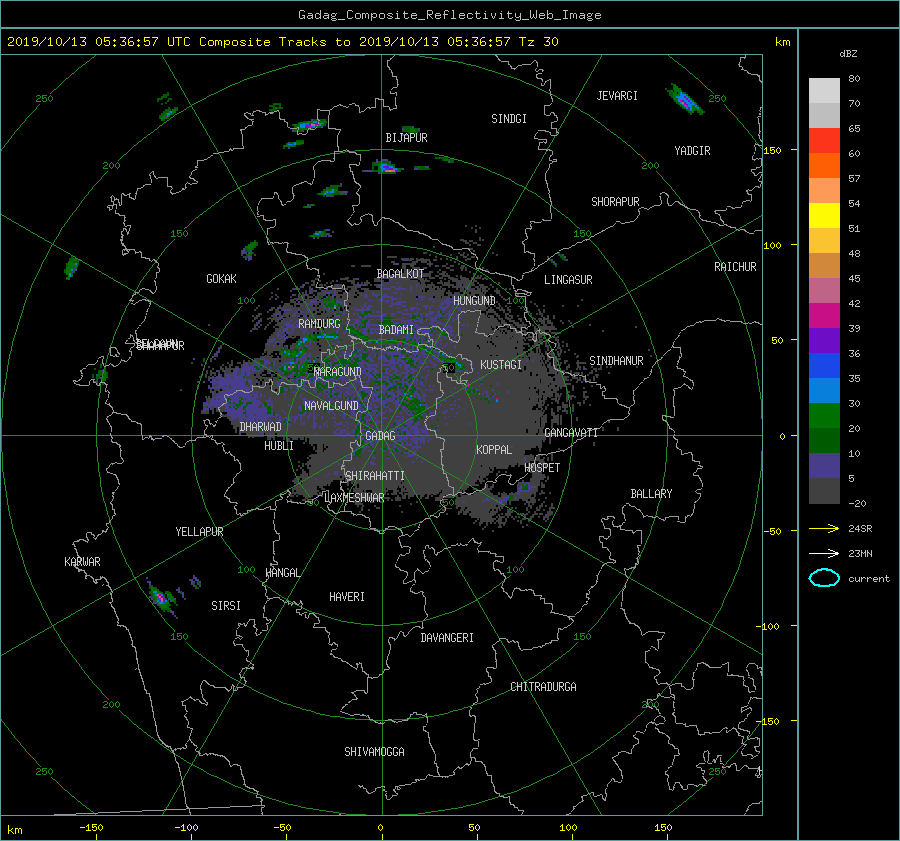Click the HANGAL city label
The image size is (900, 841).
tap(283, 573)
